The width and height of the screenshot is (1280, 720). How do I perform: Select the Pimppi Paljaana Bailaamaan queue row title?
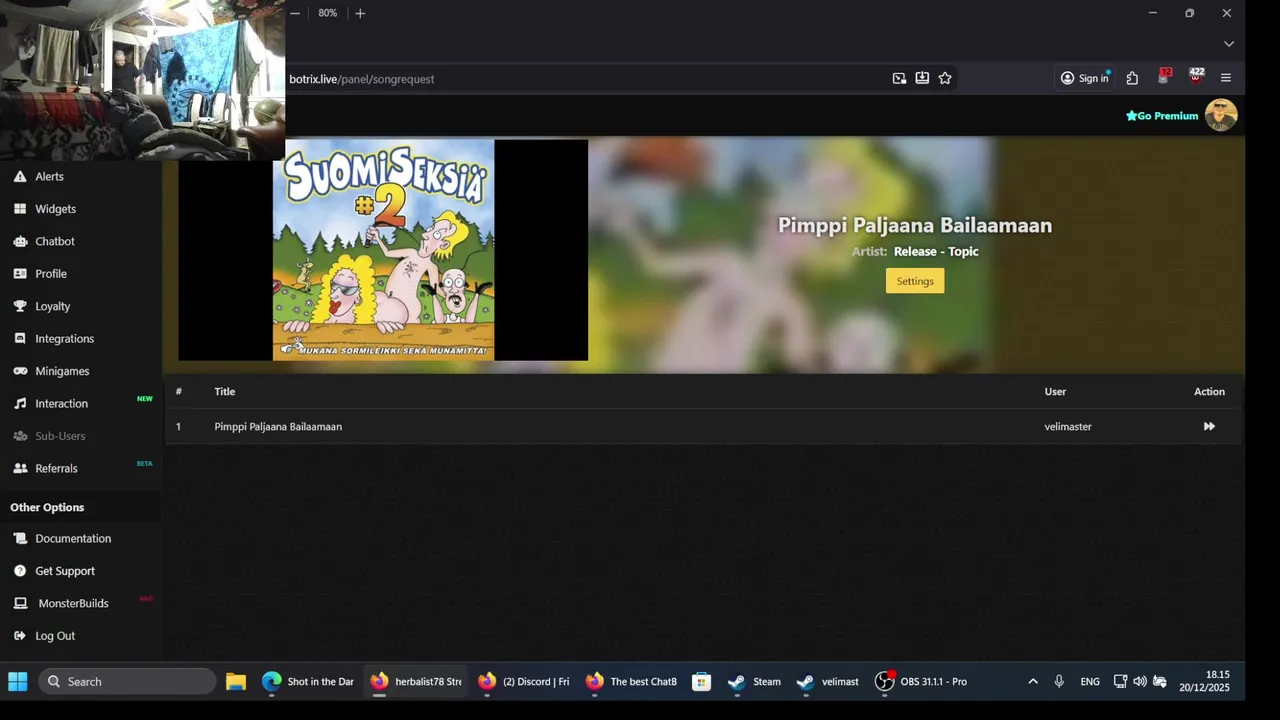(x=278, y=426)
